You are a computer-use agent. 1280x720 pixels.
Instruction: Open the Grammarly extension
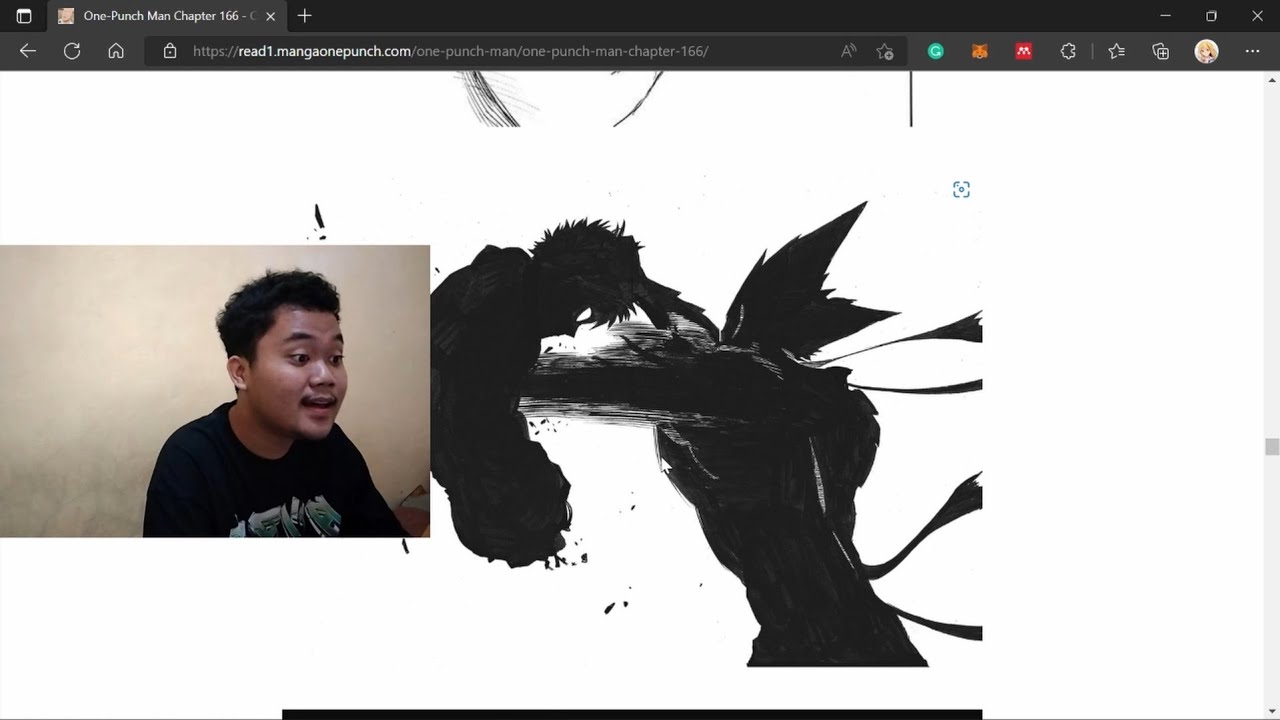click(x=936, y=51)
